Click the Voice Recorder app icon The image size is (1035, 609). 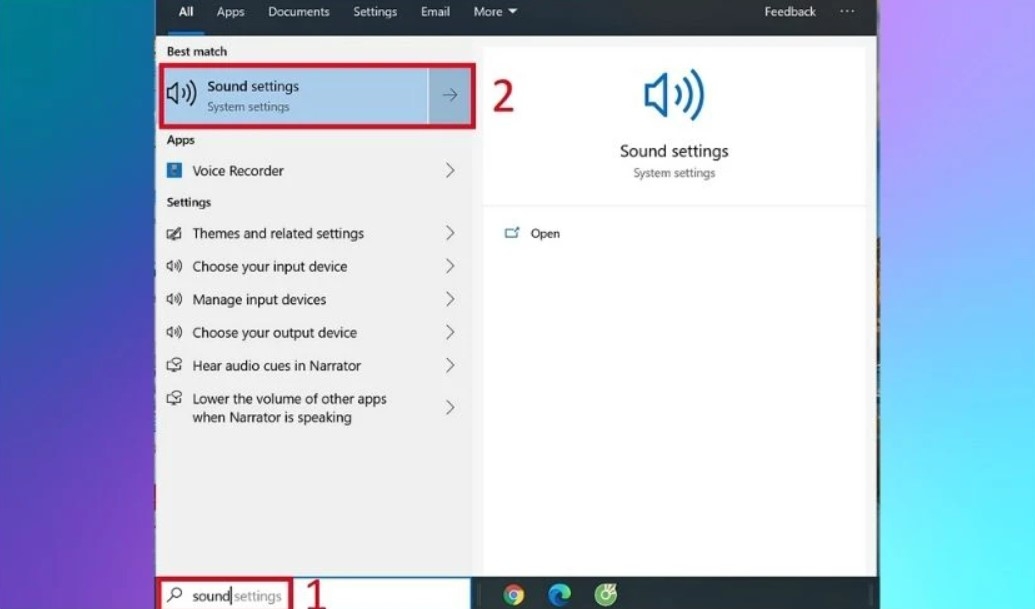(174, 171)
